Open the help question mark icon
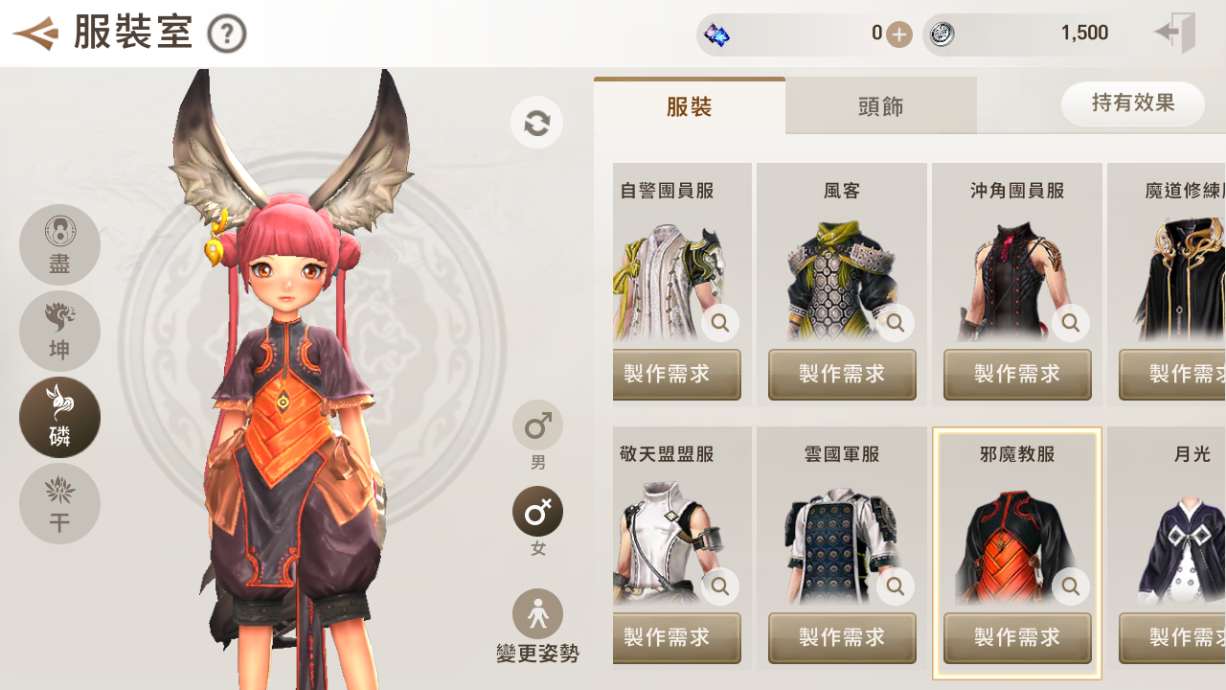The image size is (1226, 690). (x=227, y=35)
